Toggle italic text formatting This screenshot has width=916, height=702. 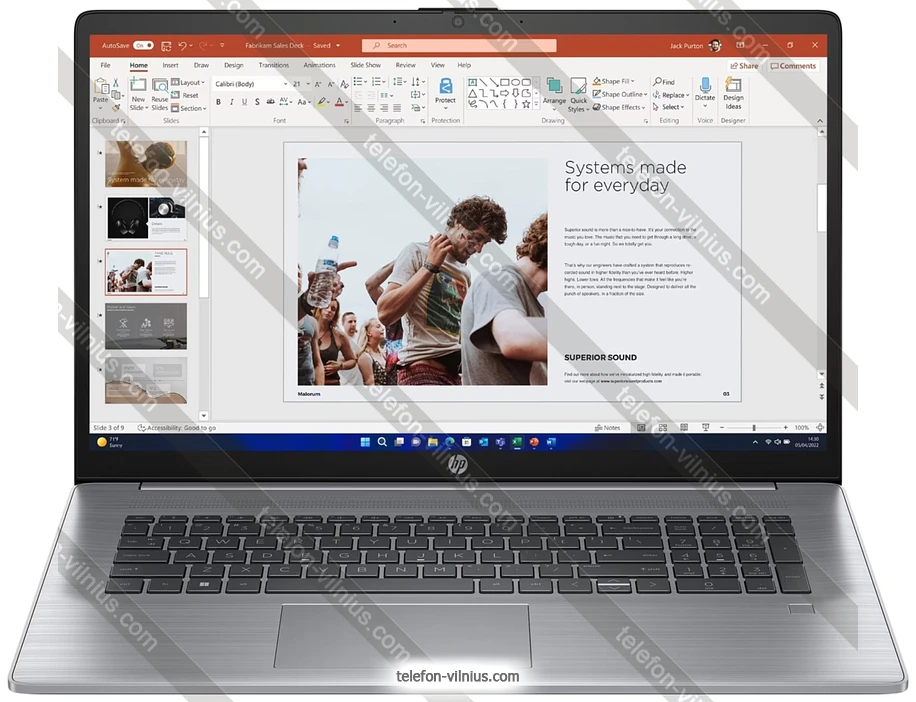[x=231, y=102]
